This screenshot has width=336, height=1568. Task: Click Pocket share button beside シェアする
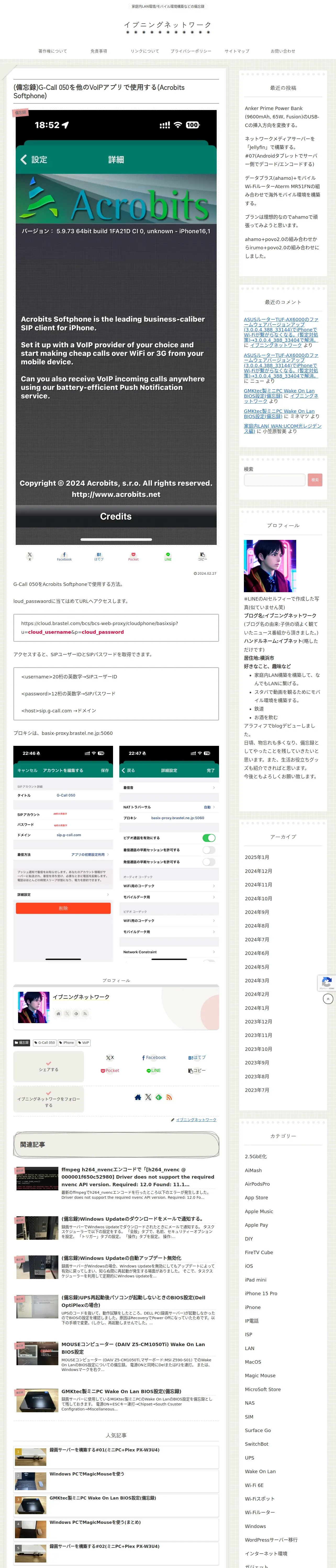pyautogui.click(x=110, y=1071)
